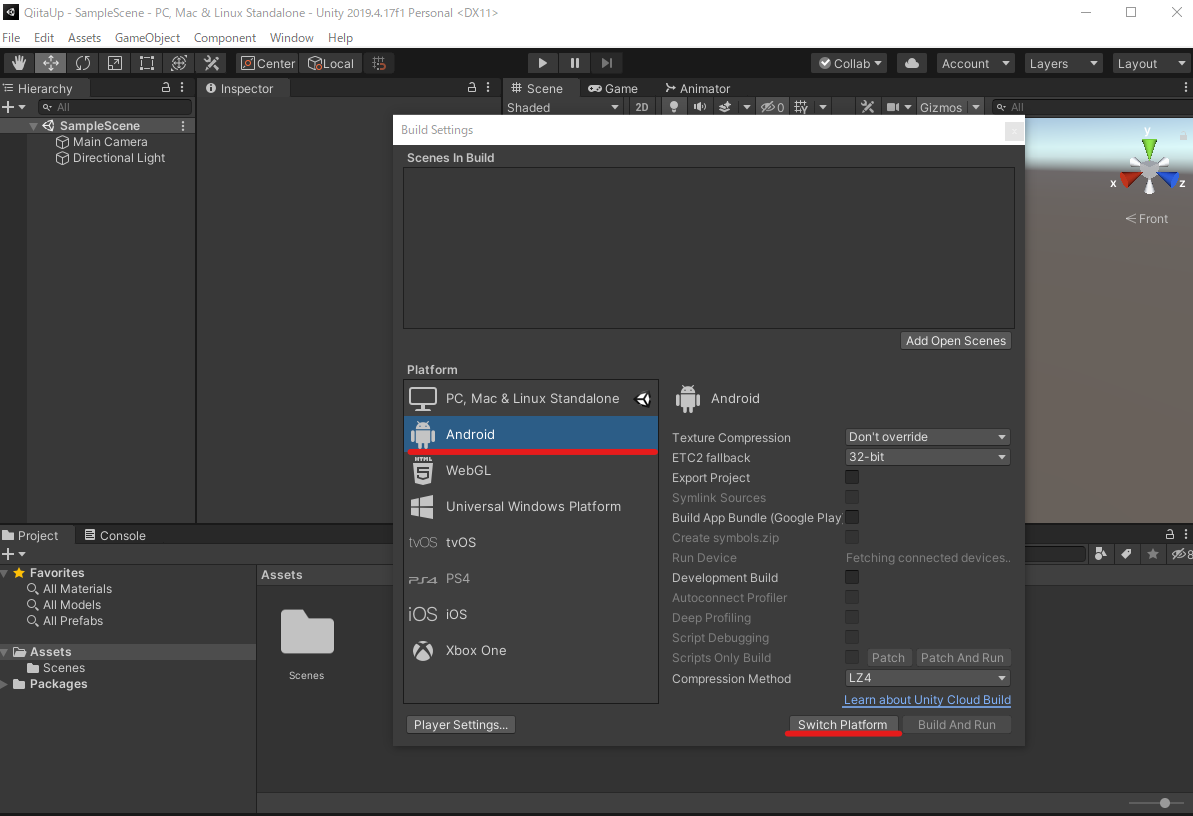
Task: Open Collab dropdown
Action: coord(850,63)
